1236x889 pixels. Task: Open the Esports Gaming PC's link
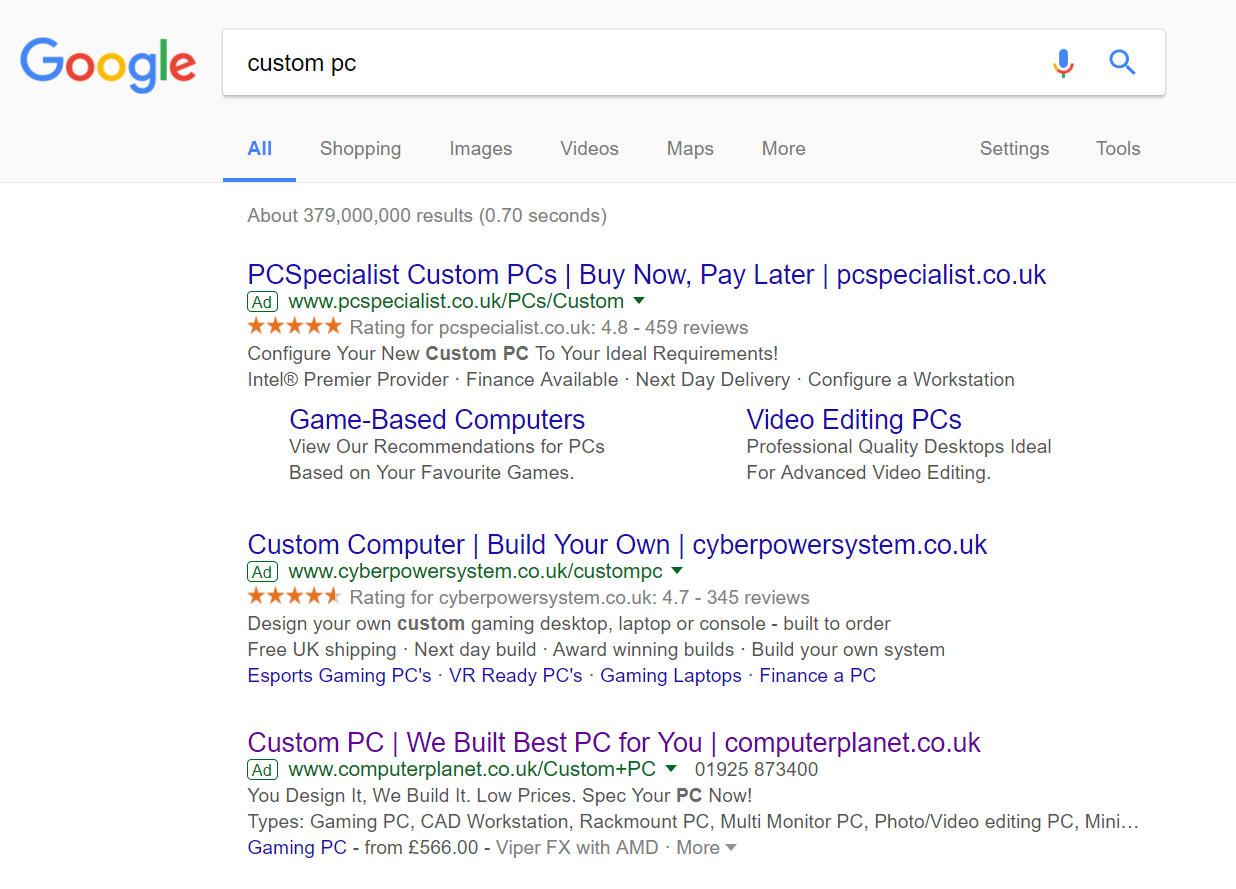(x=339, y=675)
